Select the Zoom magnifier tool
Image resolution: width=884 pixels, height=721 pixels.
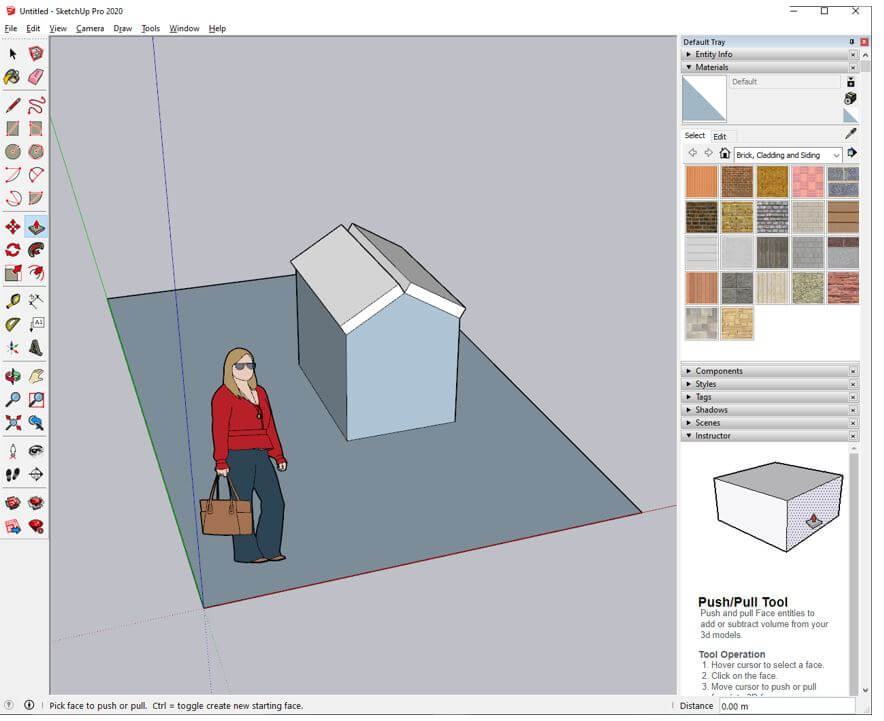[x=13, y=399]
